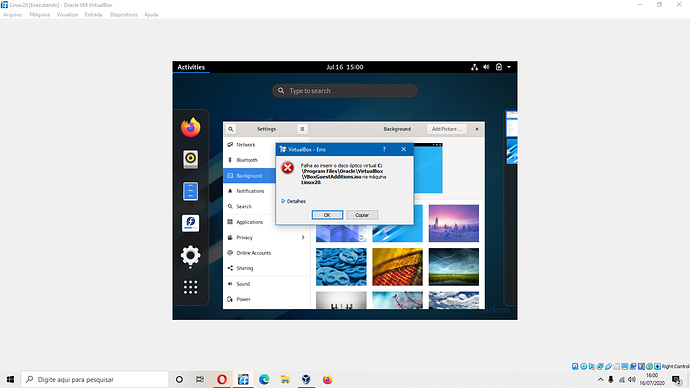The width and height of the screenshot is (690, 388).
Task: Click the Add Picture button
Action: pos(446,129)
